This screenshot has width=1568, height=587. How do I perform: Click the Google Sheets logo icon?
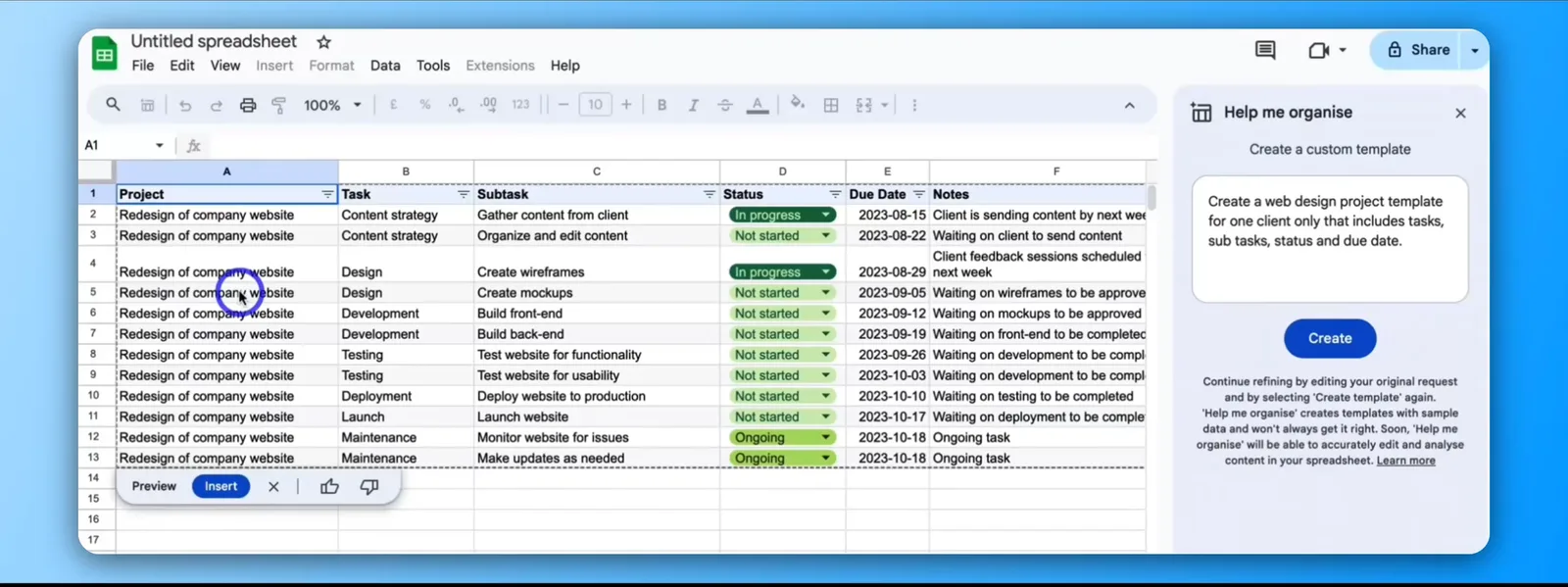(x=104, y=53)
